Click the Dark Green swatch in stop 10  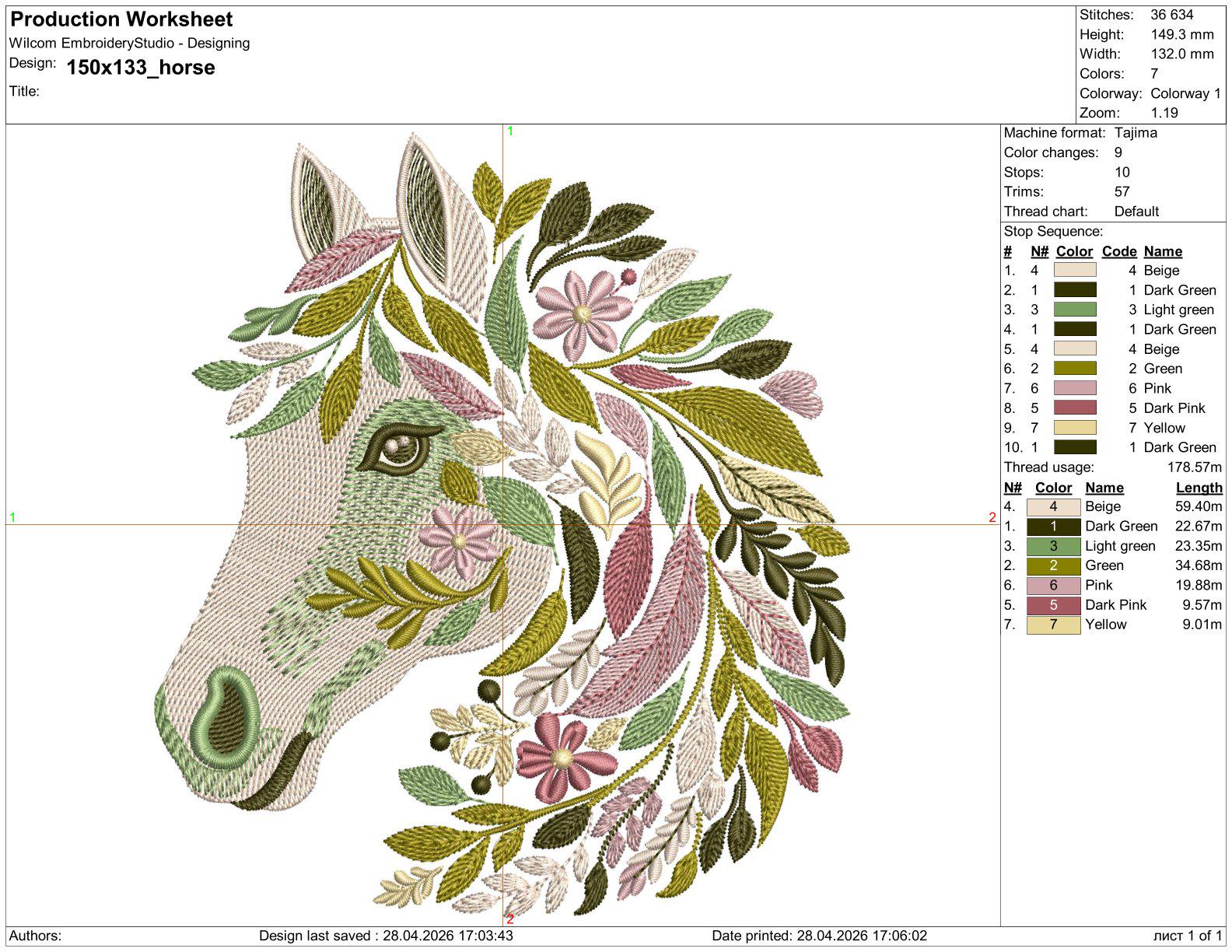1075,446
